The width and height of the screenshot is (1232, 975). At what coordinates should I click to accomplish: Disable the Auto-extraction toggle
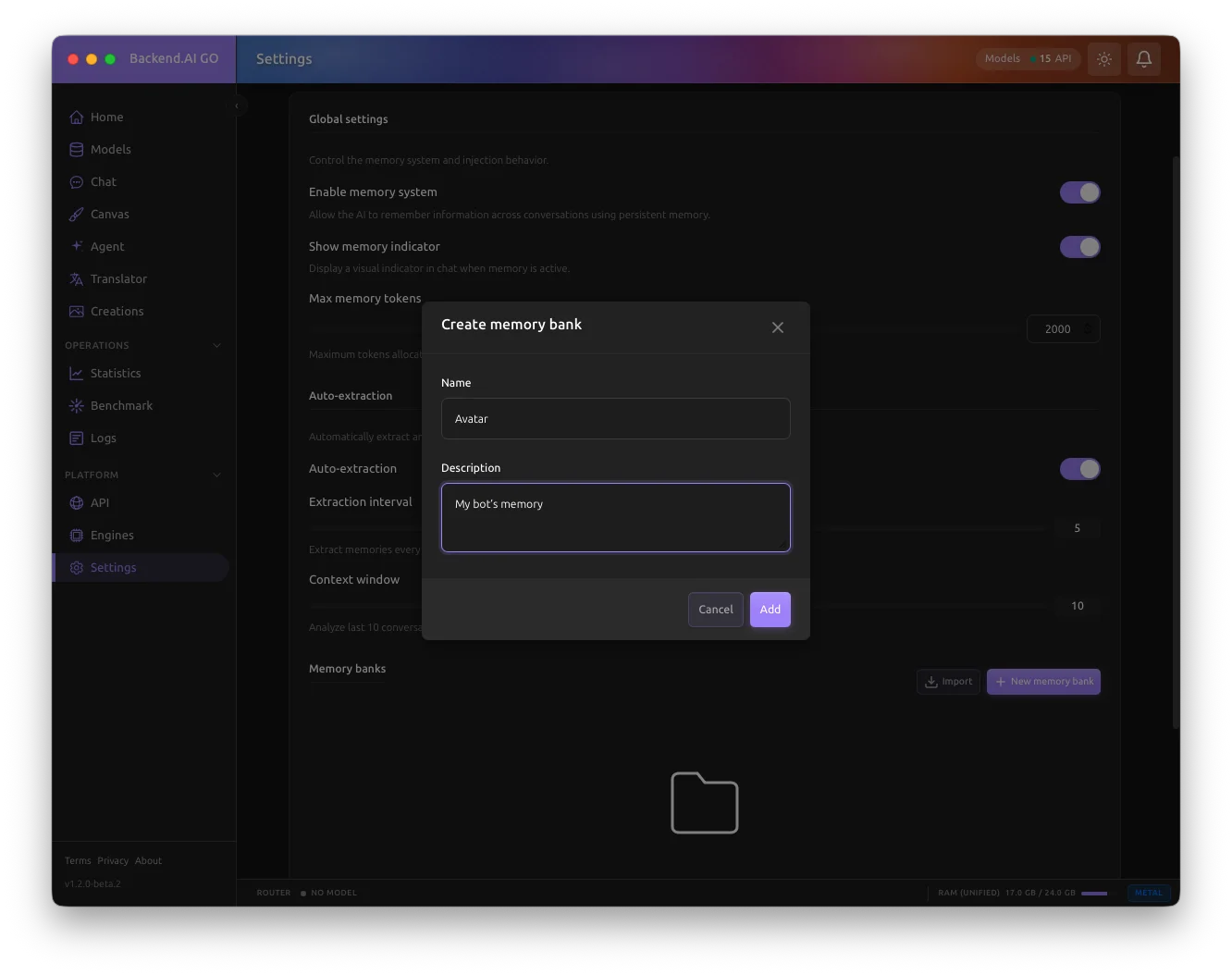pyautogui.click(x=1080, y=469)
